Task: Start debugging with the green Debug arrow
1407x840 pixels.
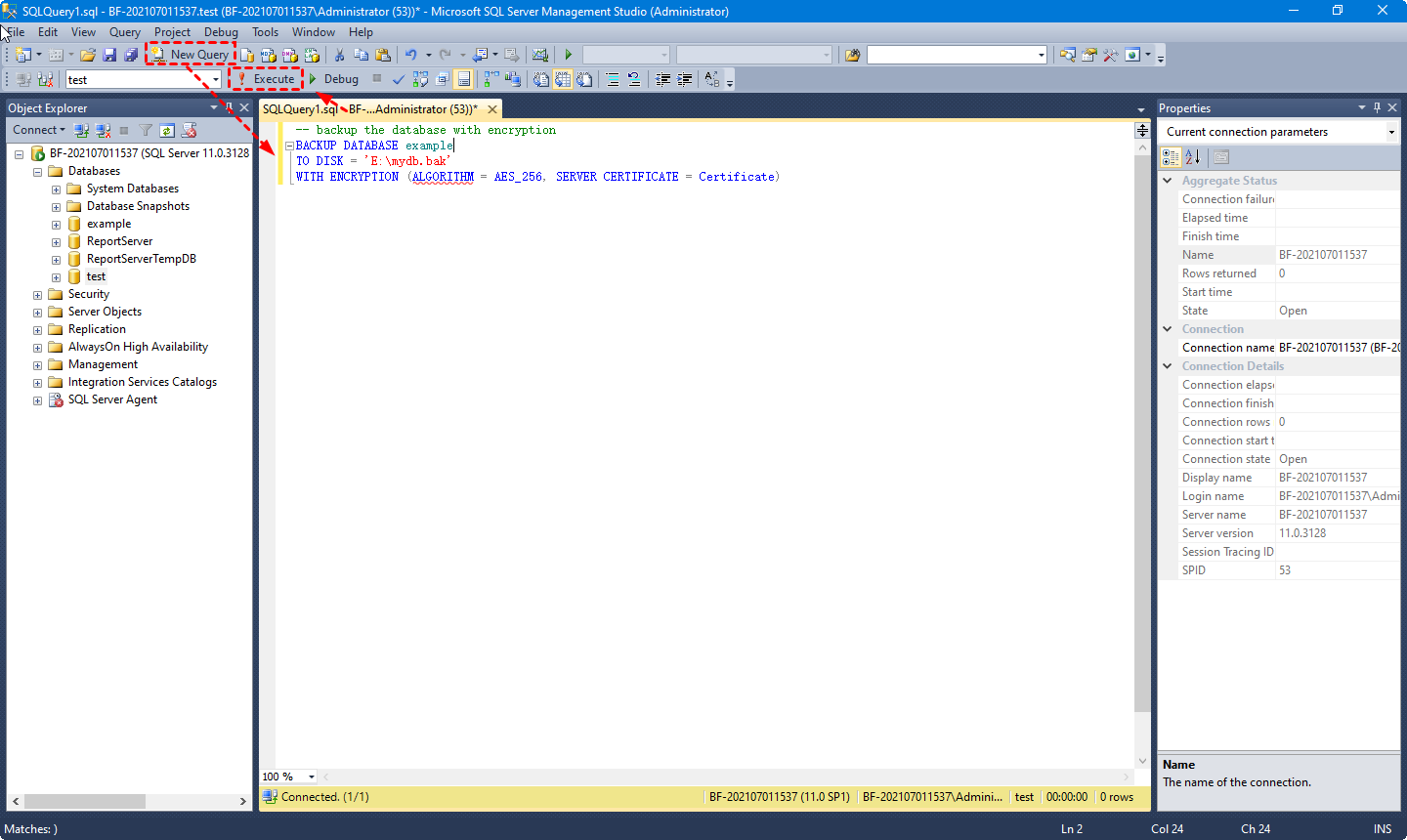Action: click(x=333, y=79)
